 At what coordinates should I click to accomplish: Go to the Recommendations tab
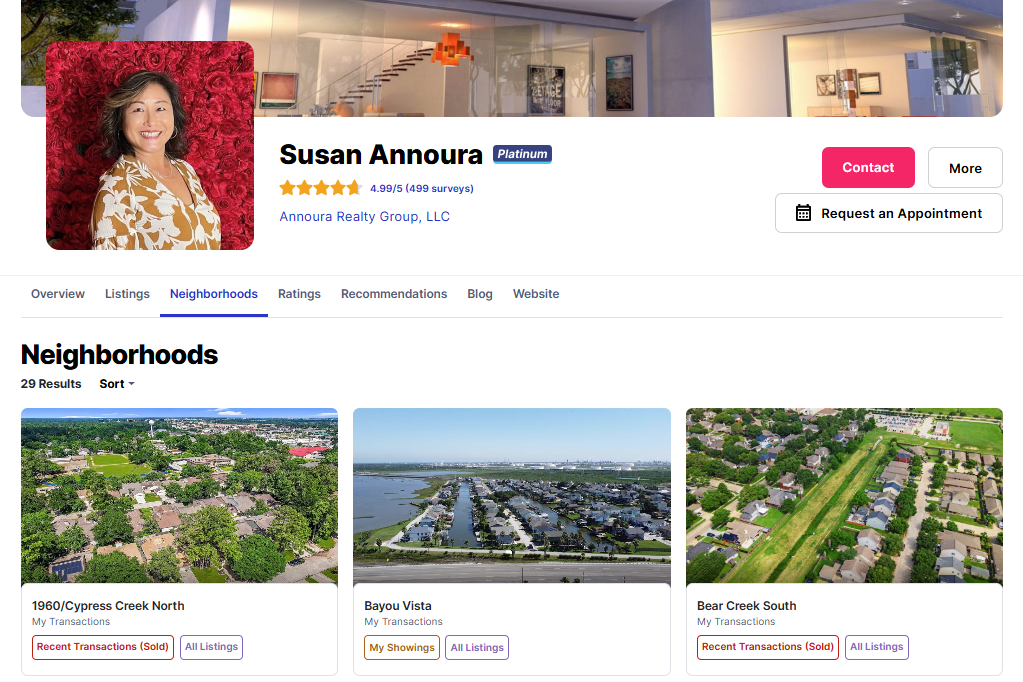(394, 294)
